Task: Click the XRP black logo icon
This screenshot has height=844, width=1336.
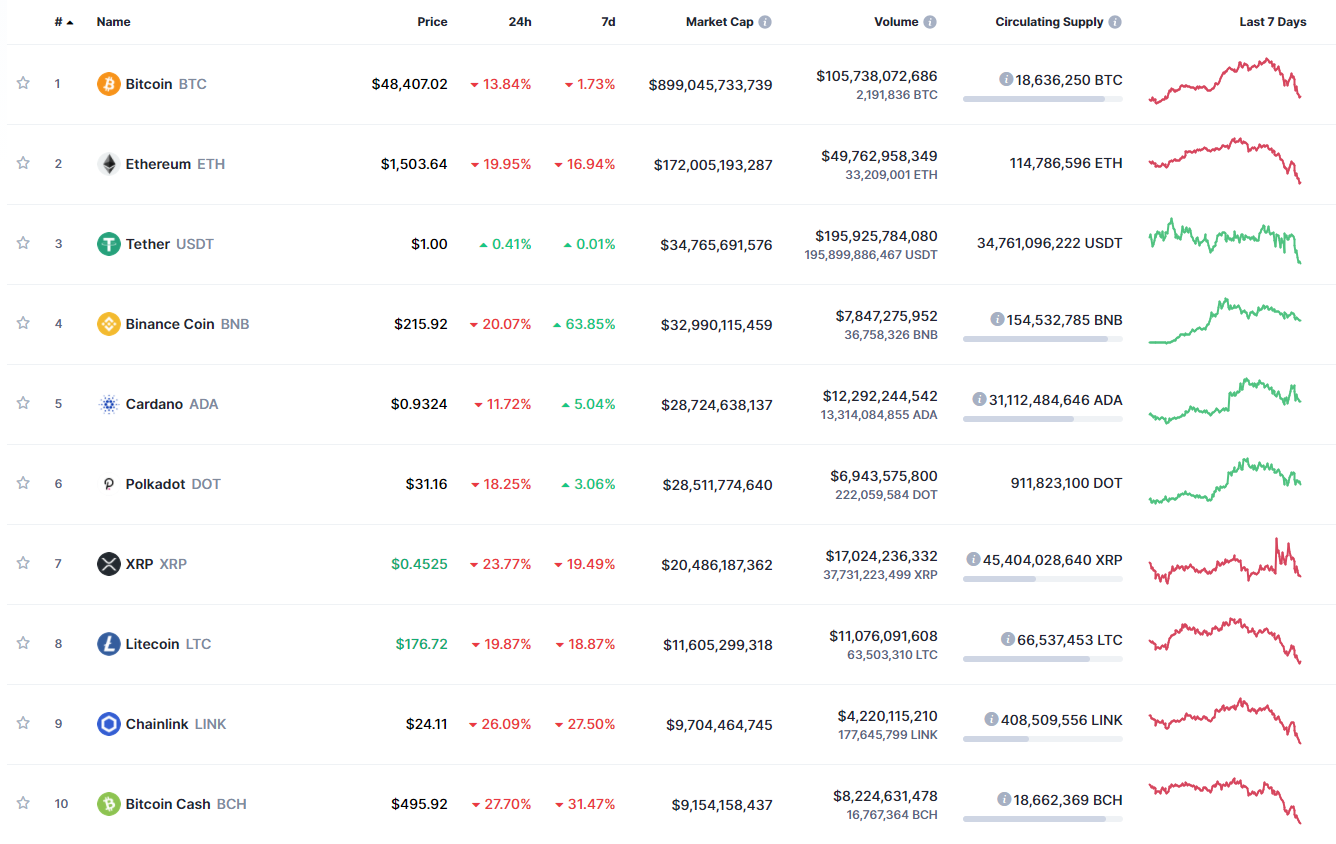Action: coord(109,564)
